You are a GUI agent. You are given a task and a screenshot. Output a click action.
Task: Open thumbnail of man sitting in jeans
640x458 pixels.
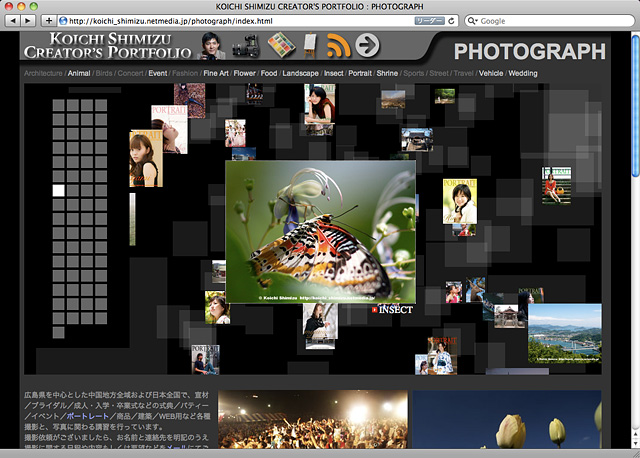pyautogui.click(x=205, y=360)
